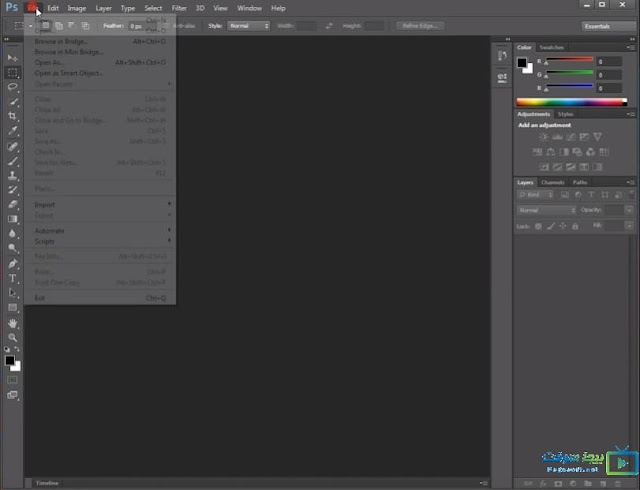Open the Color panel flyout menu
The height and width of the screenshot is (490, 640).
click(631, 47)
